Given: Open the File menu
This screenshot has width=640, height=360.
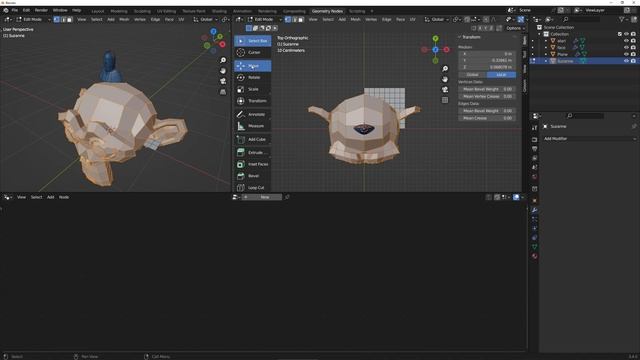Looking at the screenshot, I should point(15,10).
